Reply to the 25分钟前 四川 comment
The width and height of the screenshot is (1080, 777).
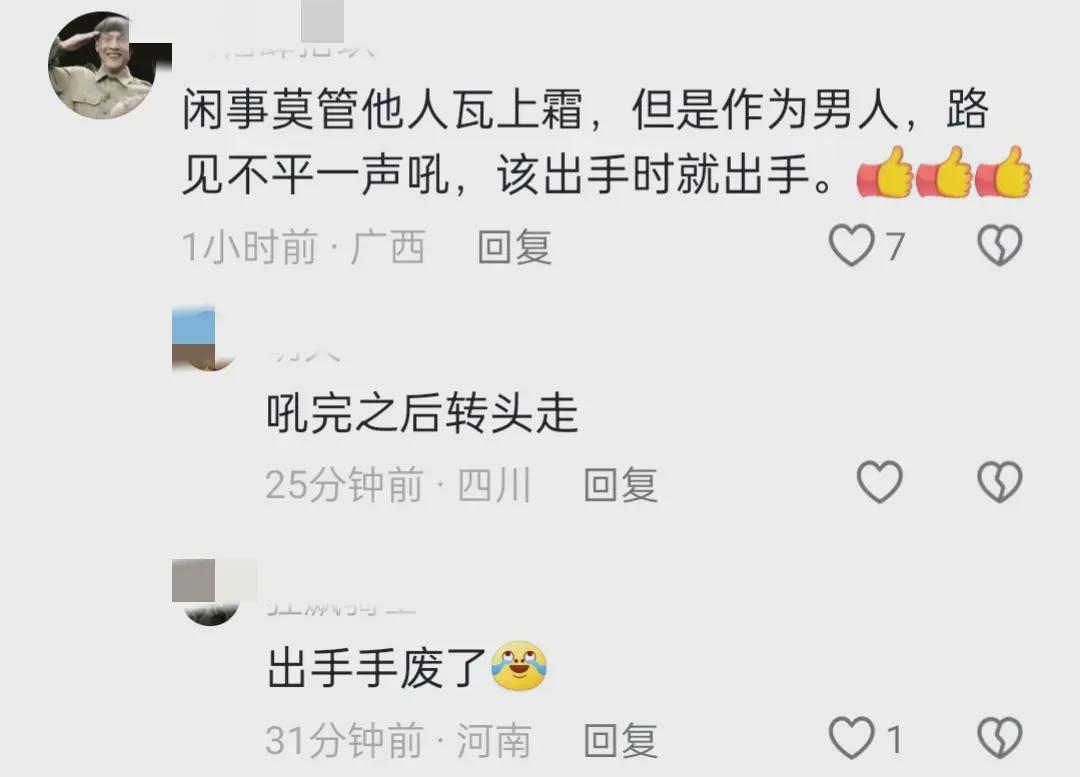point(620,484)
